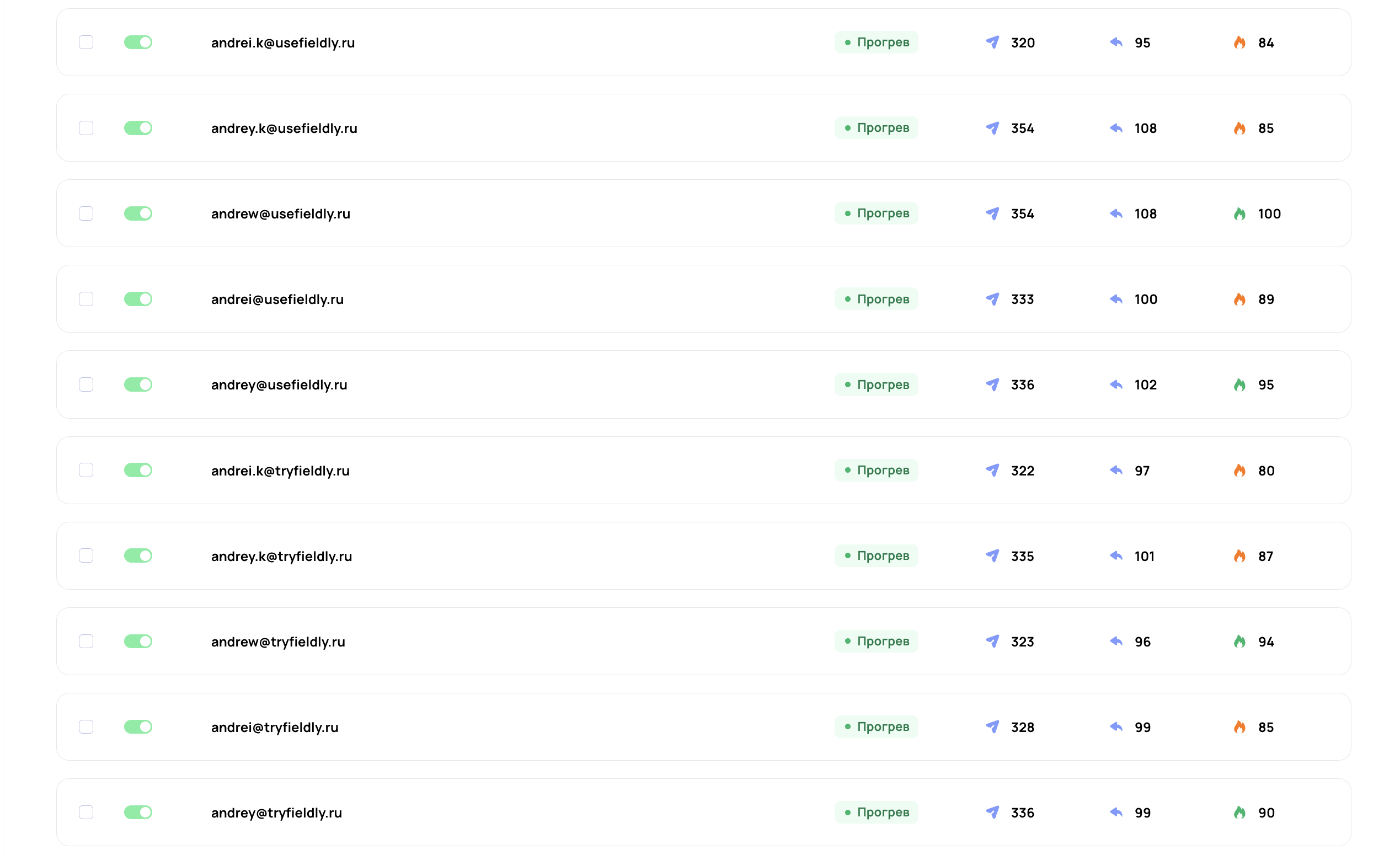Click the green flame icon for andrew@usefieldly.ru
The height and width of the screenshot is (855, 1400).
click(1239, 213)
